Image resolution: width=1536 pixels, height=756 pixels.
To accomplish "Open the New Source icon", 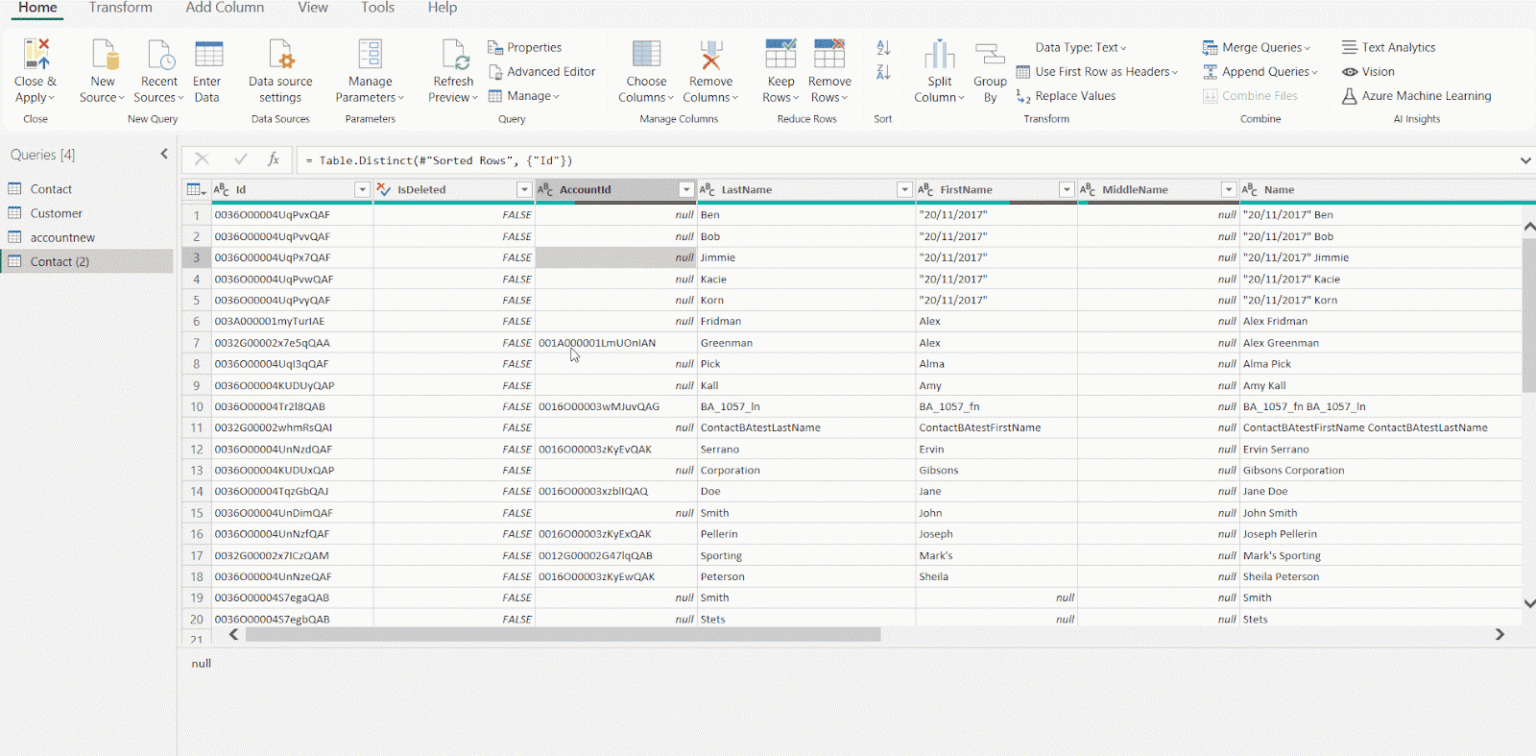I will pos(103,54).
